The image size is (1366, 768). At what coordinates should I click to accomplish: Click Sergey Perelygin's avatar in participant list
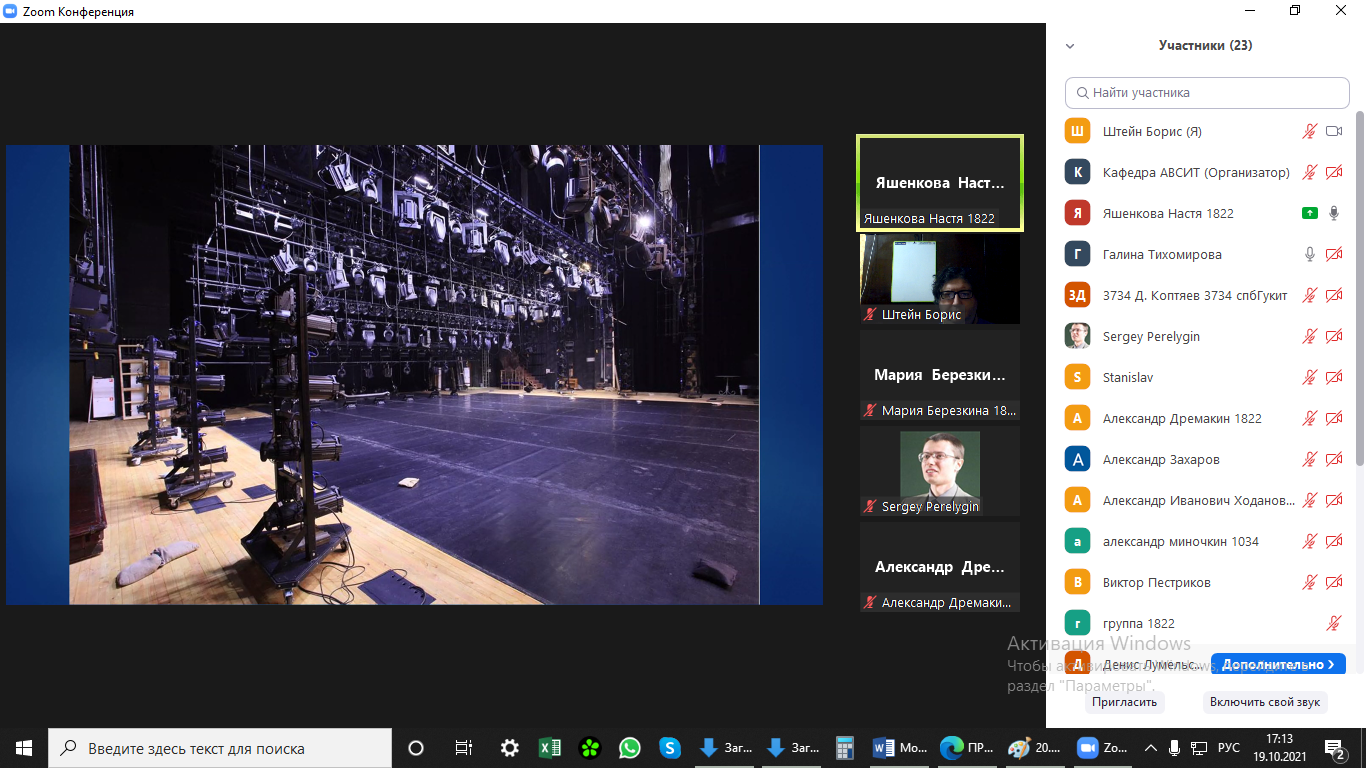(1077, 336)
